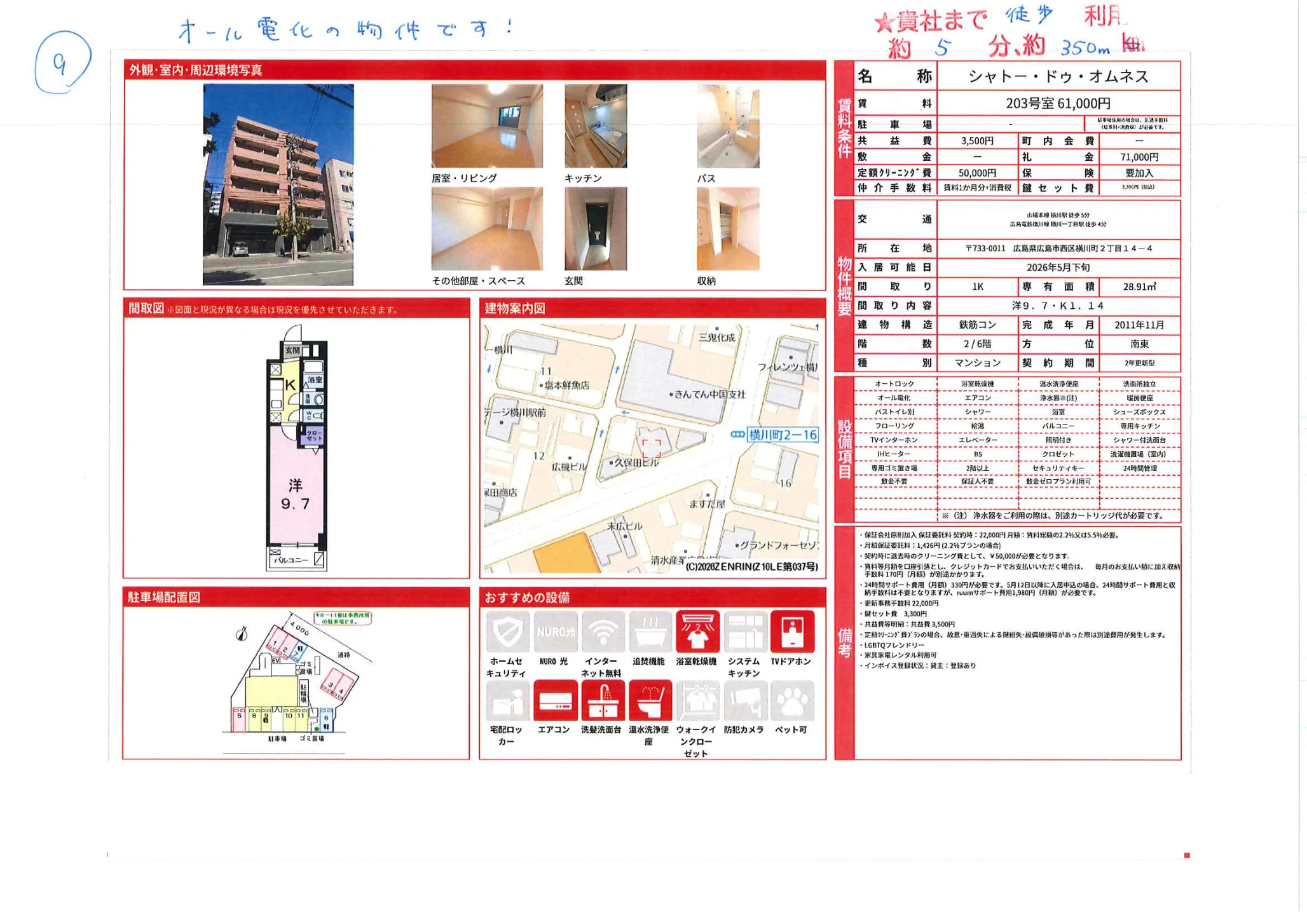Click the entrance (玄関) photo
Viewport: 1307px width, 924px height.
coord(596,229)
